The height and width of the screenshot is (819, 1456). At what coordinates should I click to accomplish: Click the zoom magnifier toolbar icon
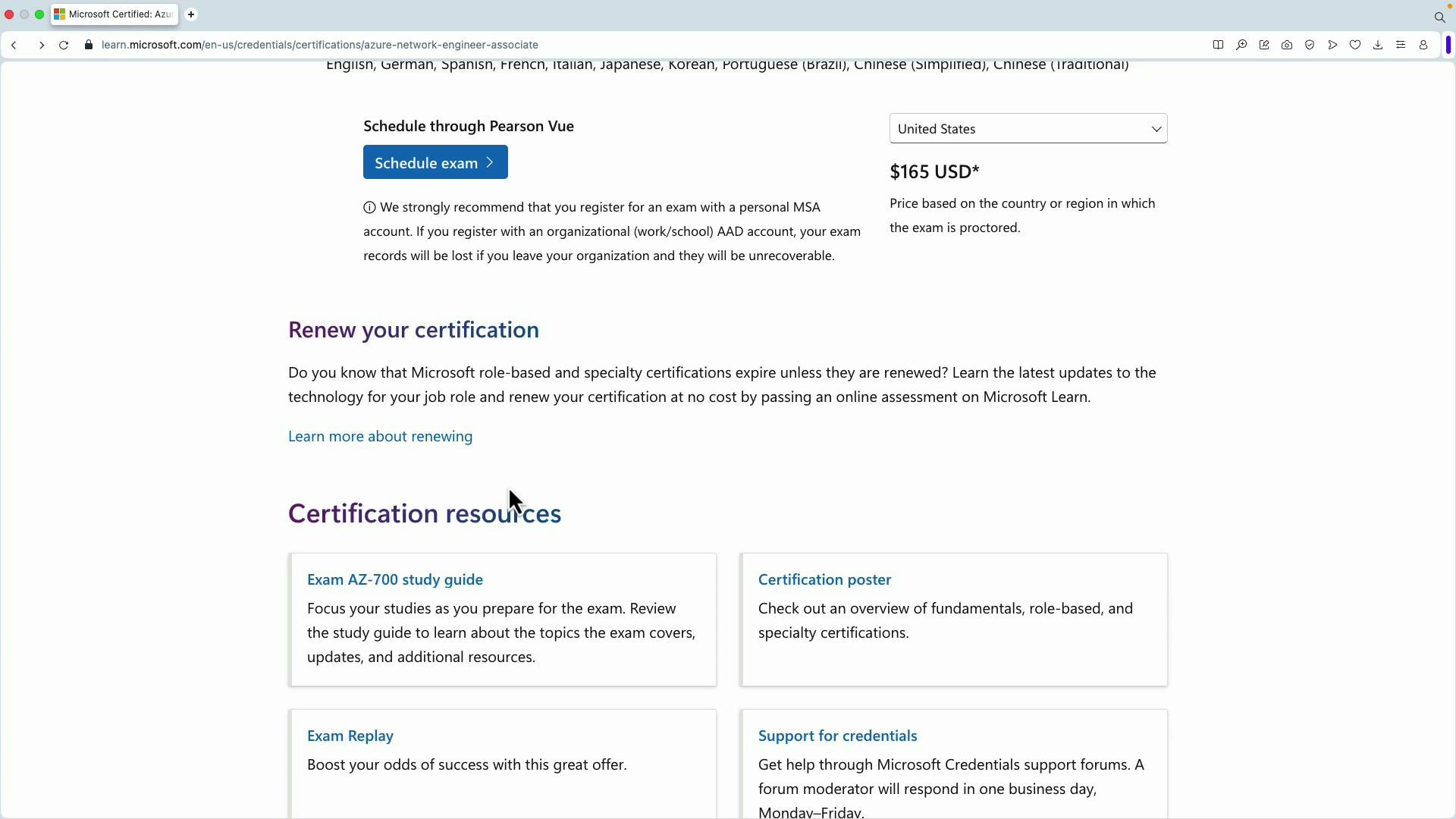pos(1241,45)
